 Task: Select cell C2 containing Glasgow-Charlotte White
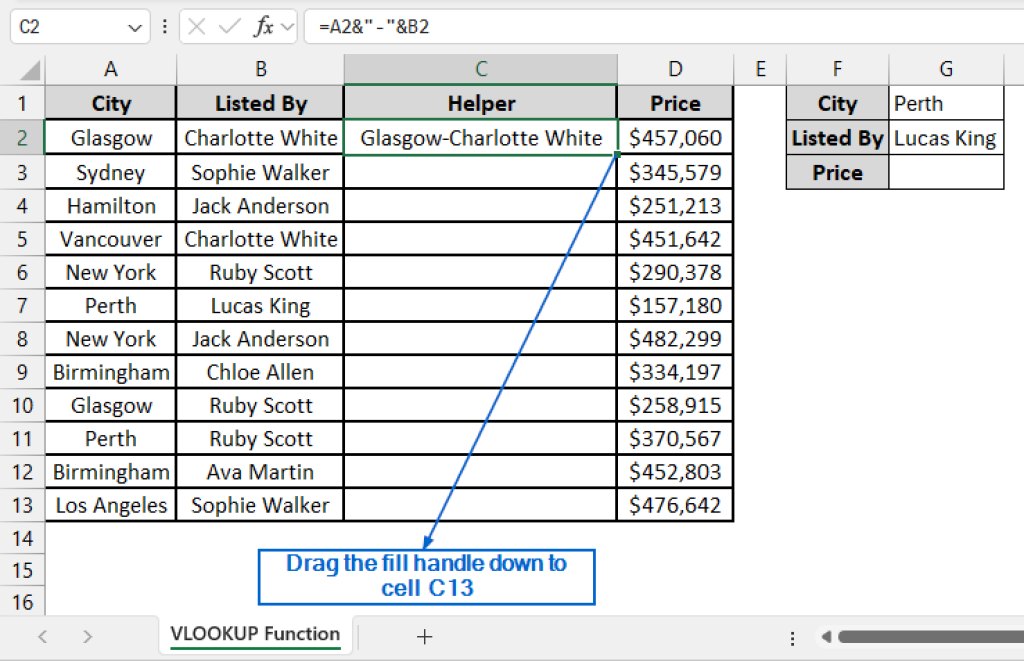pyautogui.click(x=481, y=137)
